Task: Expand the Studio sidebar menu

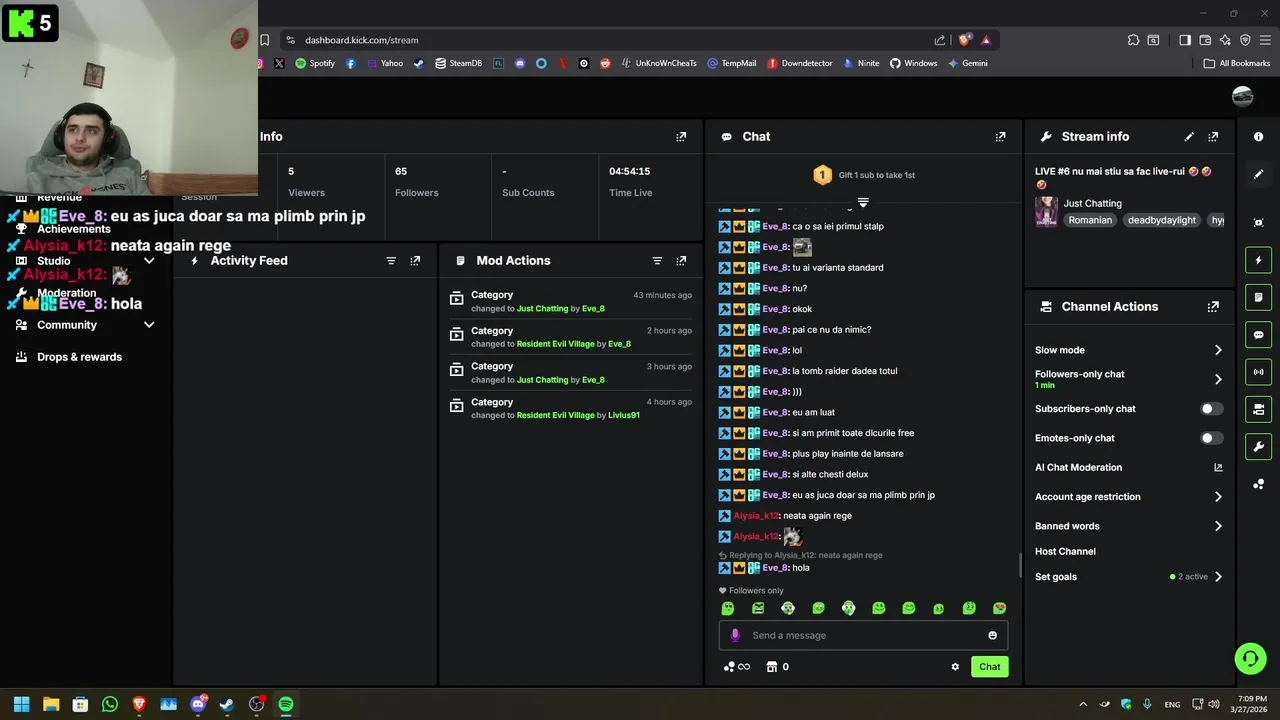Action: coord(149,261)
